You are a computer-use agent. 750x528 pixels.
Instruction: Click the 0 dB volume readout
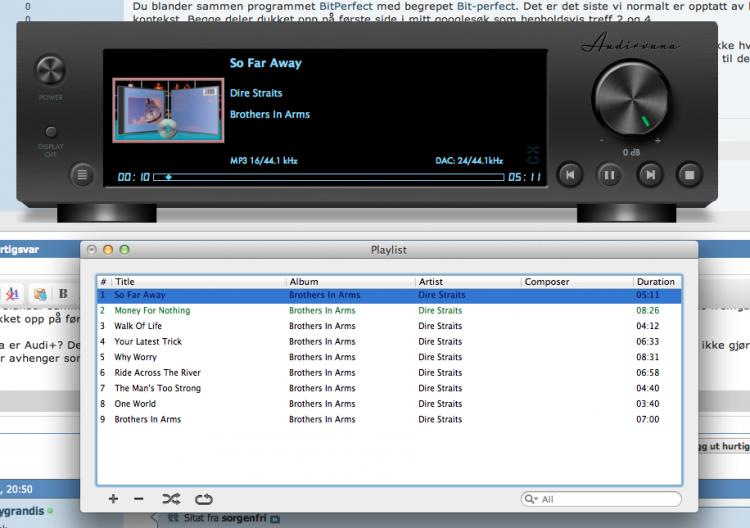tap(631, 152)
